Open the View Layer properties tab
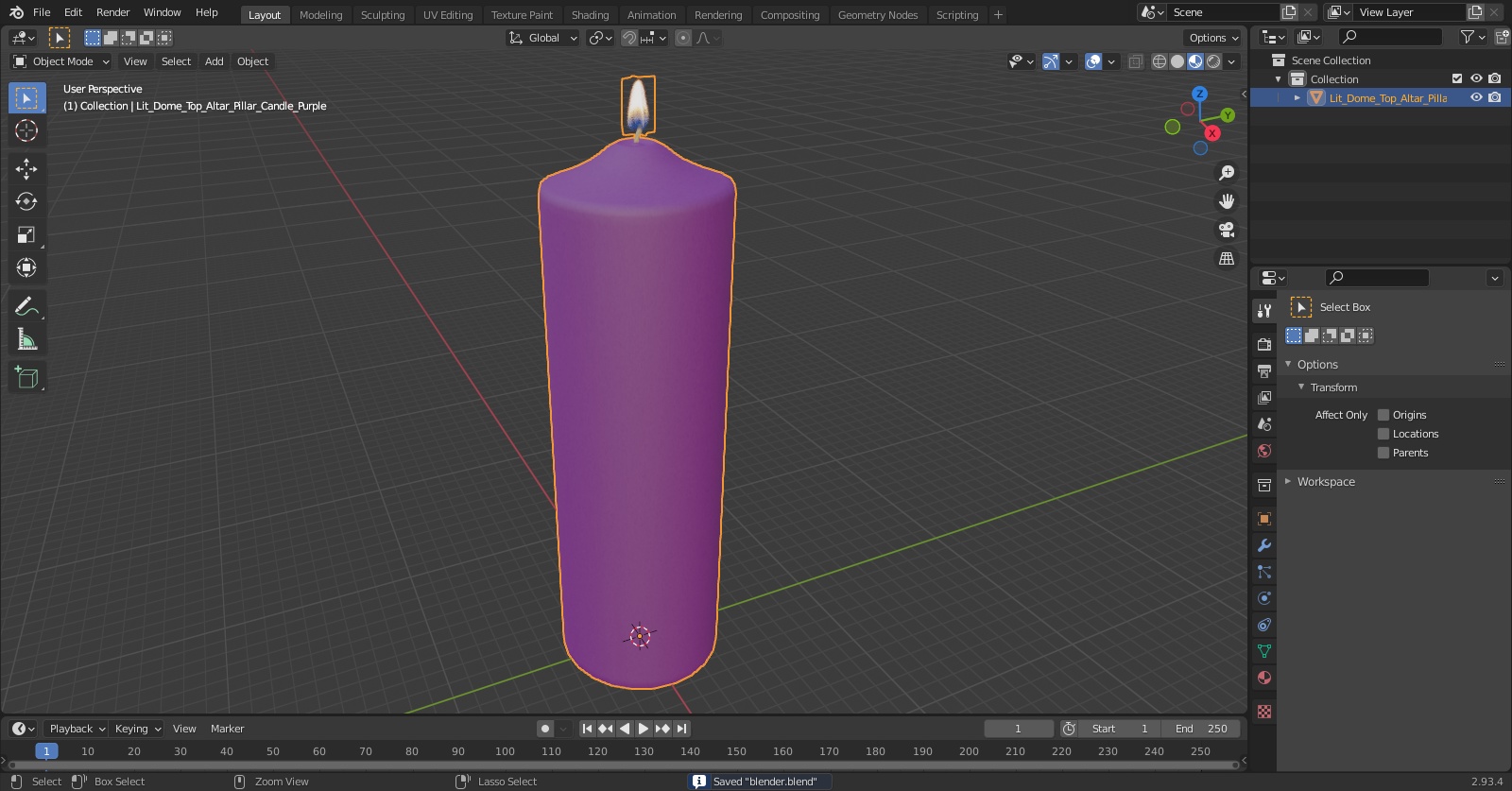Screen dimensions: 1512x791 [x=1264, y=398]
